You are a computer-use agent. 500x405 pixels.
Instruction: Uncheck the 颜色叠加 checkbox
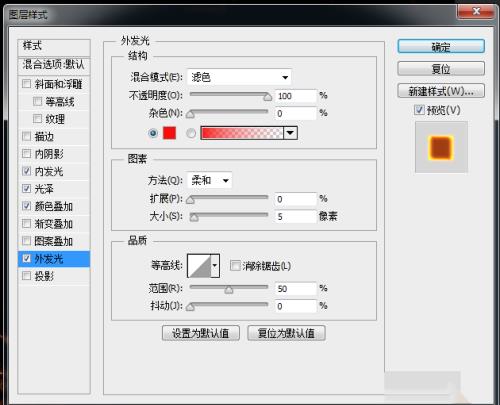tap(26, 206)
